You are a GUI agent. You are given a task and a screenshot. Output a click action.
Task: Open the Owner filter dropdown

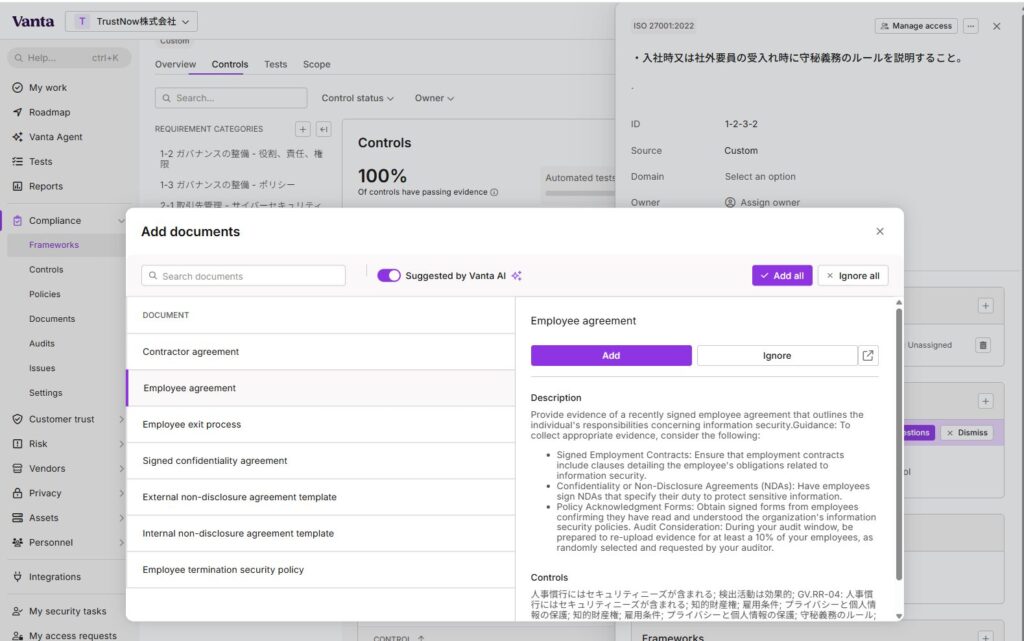(x=434, y=98)
